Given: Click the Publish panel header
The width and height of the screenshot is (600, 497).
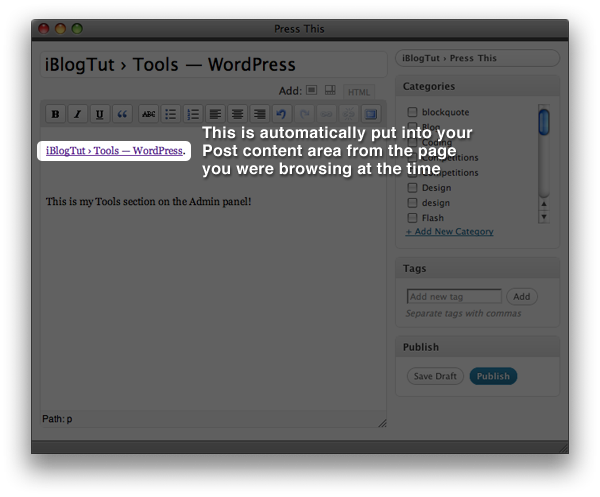Looking at the screenshot, I should click(x=478, y=347).
